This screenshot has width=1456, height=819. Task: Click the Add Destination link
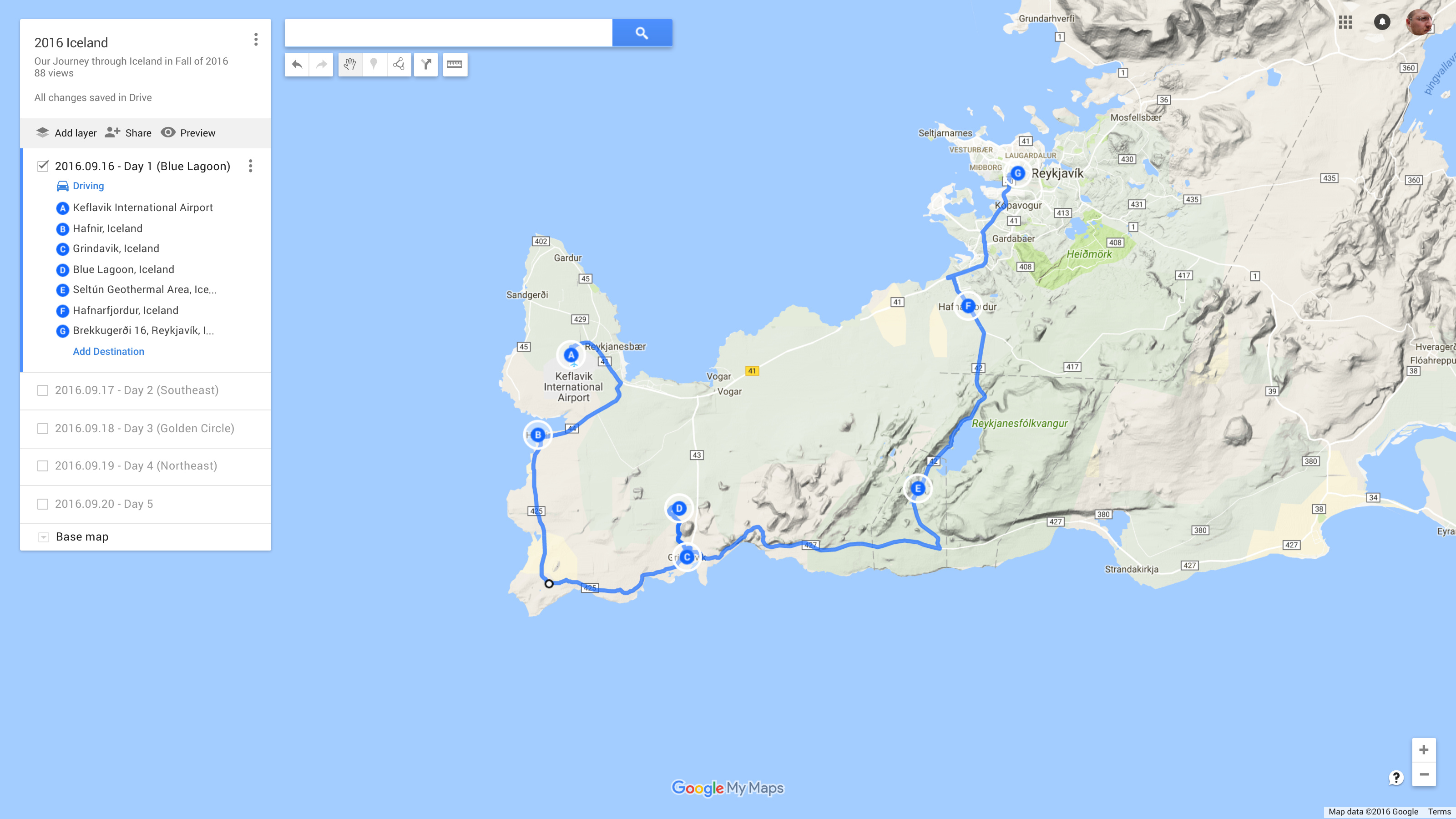(x=109, y=352)
